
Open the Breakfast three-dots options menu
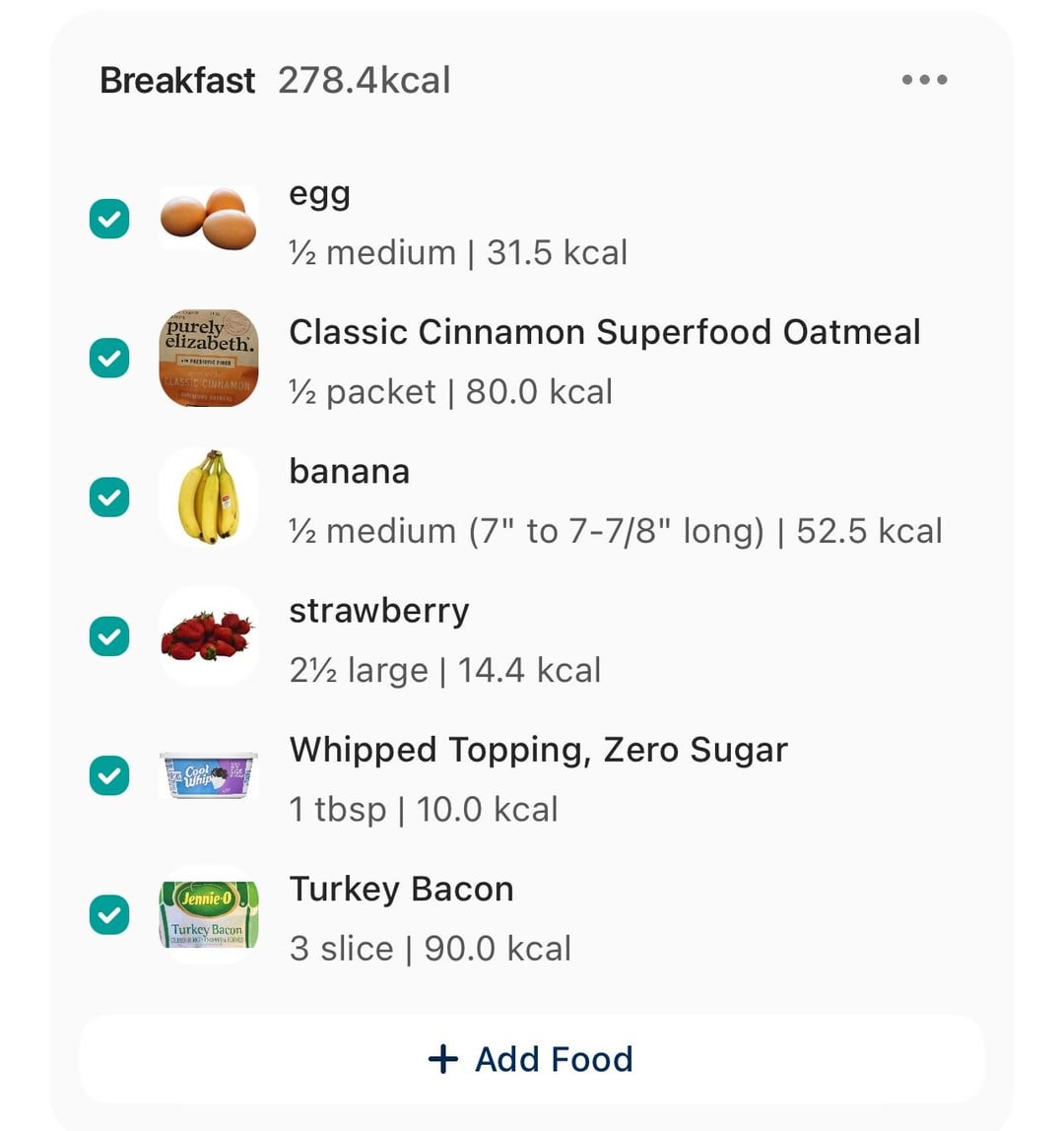point(924,80)
